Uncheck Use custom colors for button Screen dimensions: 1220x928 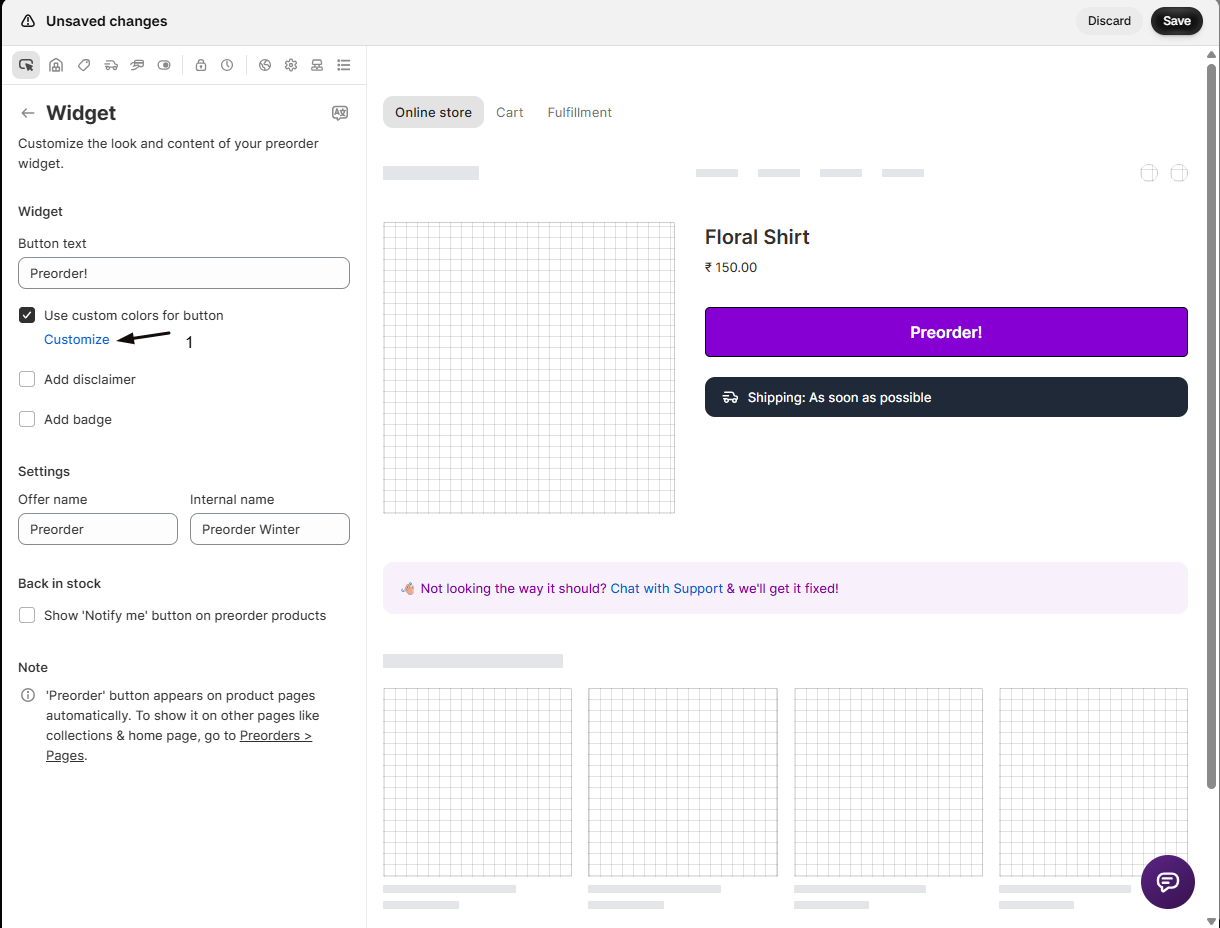click(x=27, y=315)
